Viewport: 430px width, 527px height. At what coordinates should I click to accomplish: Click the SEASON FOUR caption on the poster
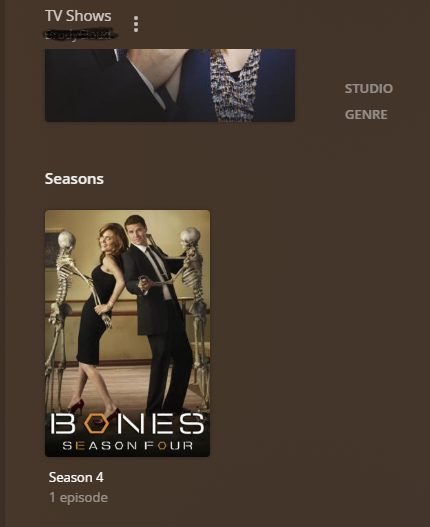click(127, 446)
